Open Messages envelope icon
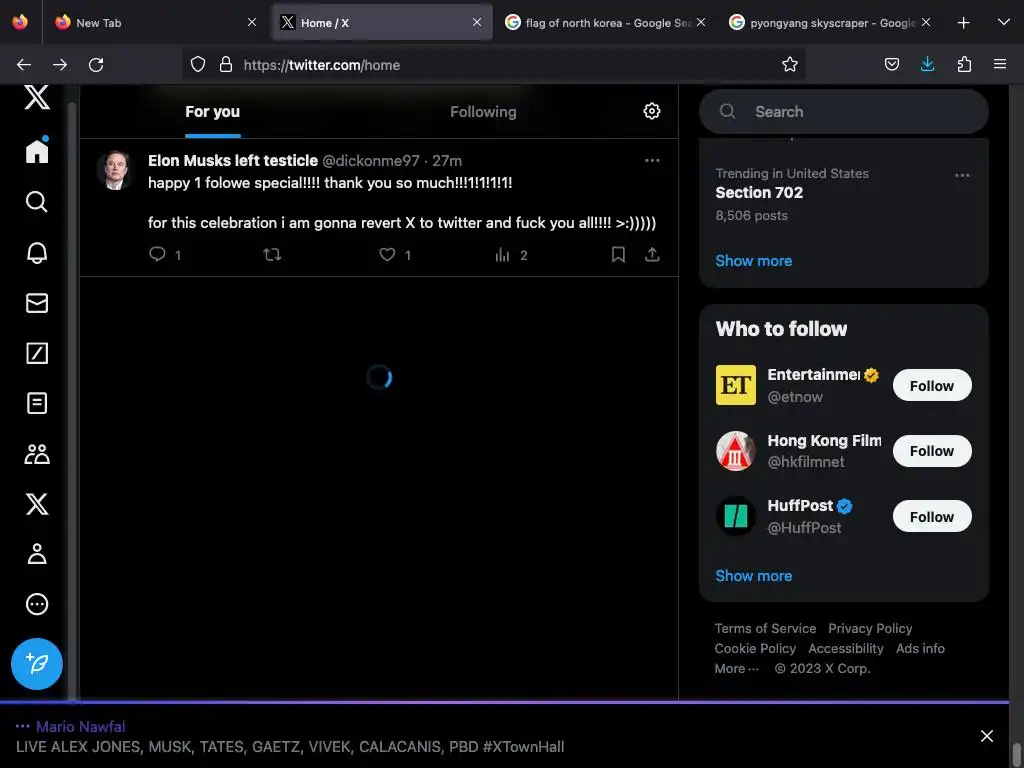Image resolution: width=1024 pixels, height=768 pixels. click(x=37, y=303)
